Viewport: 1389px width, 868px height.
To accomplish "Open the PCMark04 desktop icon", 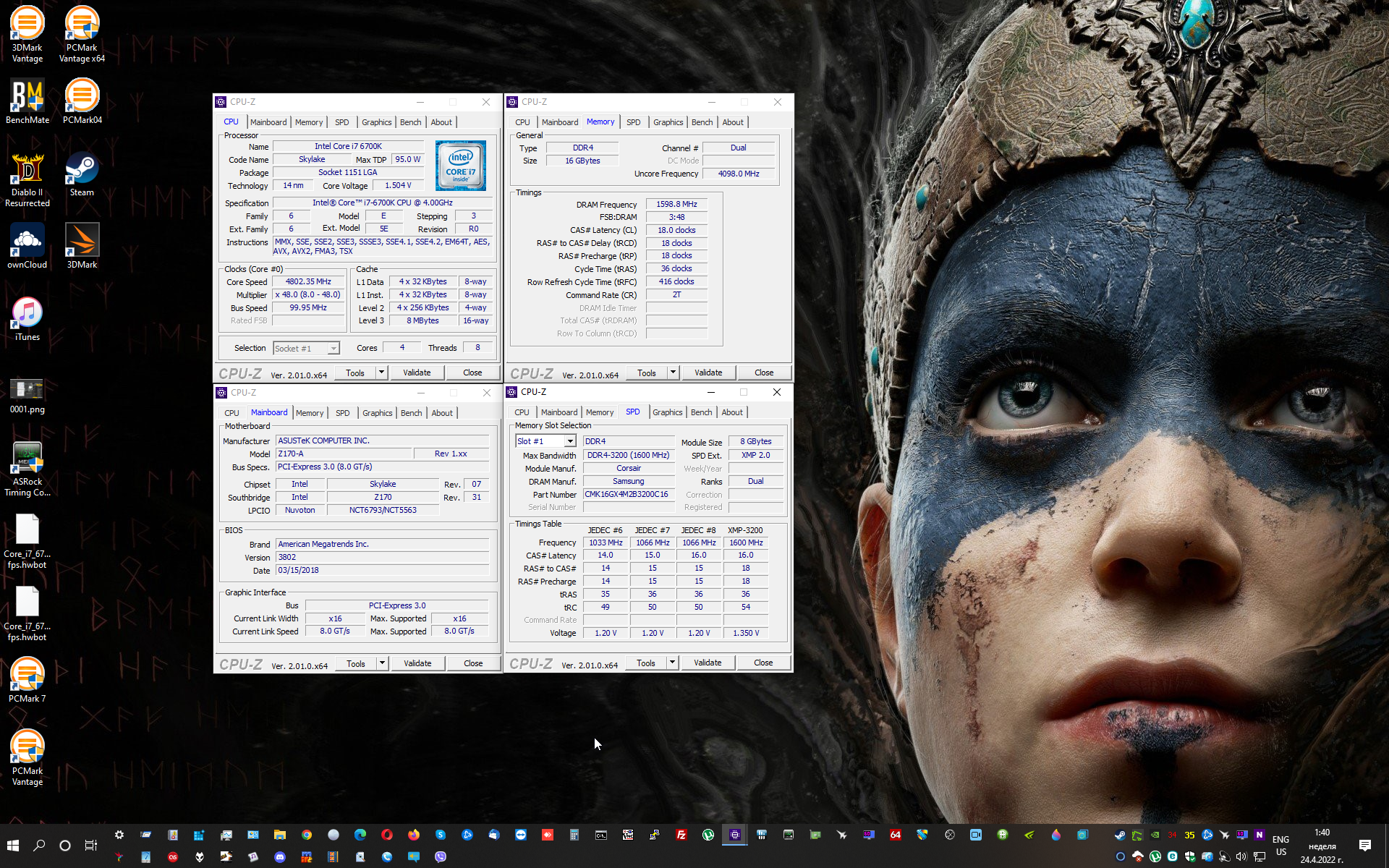I will (82, 102).
